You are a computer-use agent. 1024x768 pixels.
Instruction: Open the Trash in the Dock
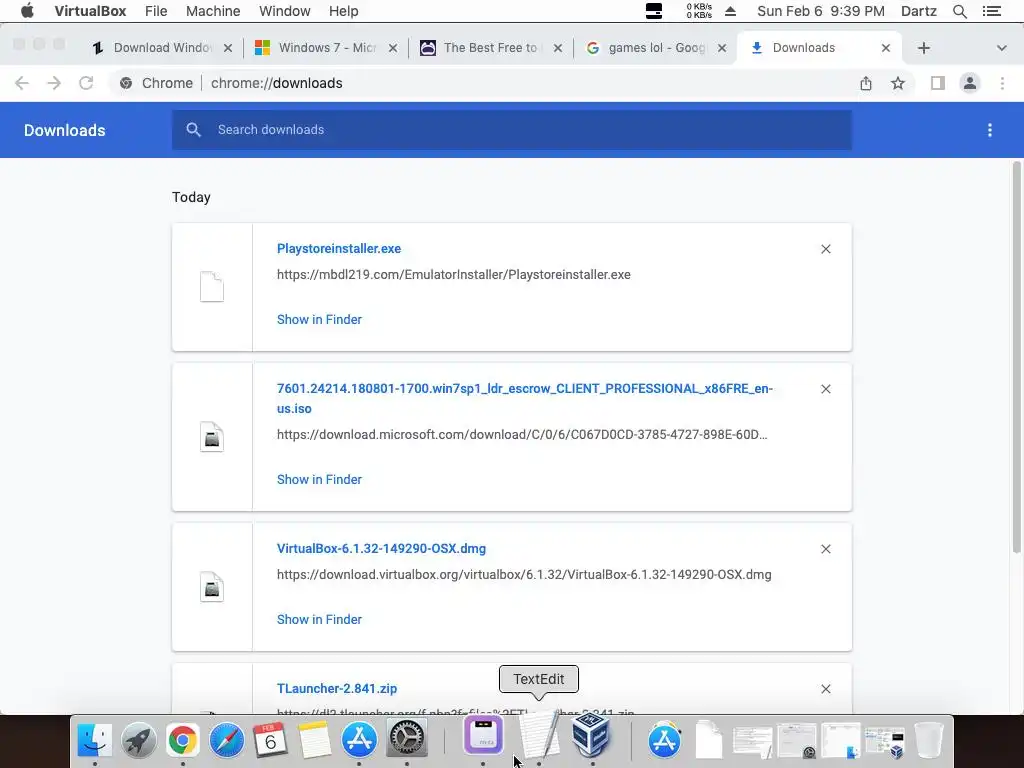(928, 740)
